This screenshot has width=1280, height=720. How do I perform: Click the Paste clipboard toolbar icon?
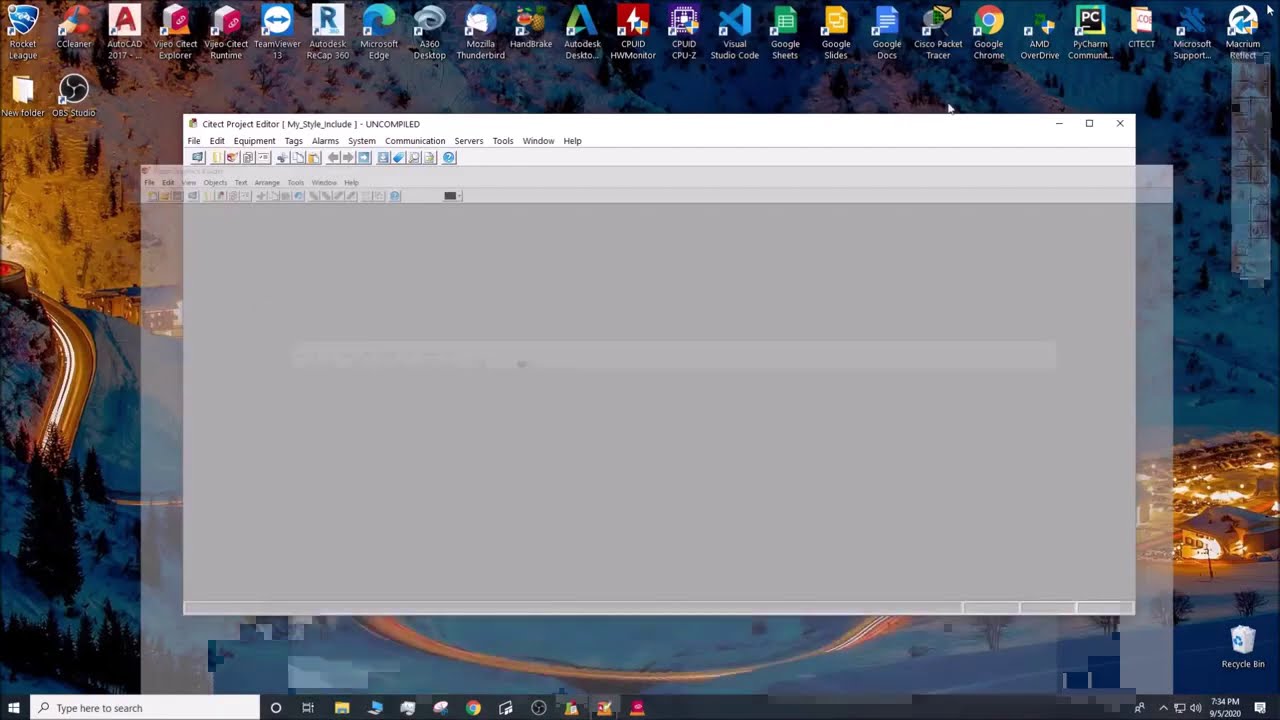(x=313, y=158)
